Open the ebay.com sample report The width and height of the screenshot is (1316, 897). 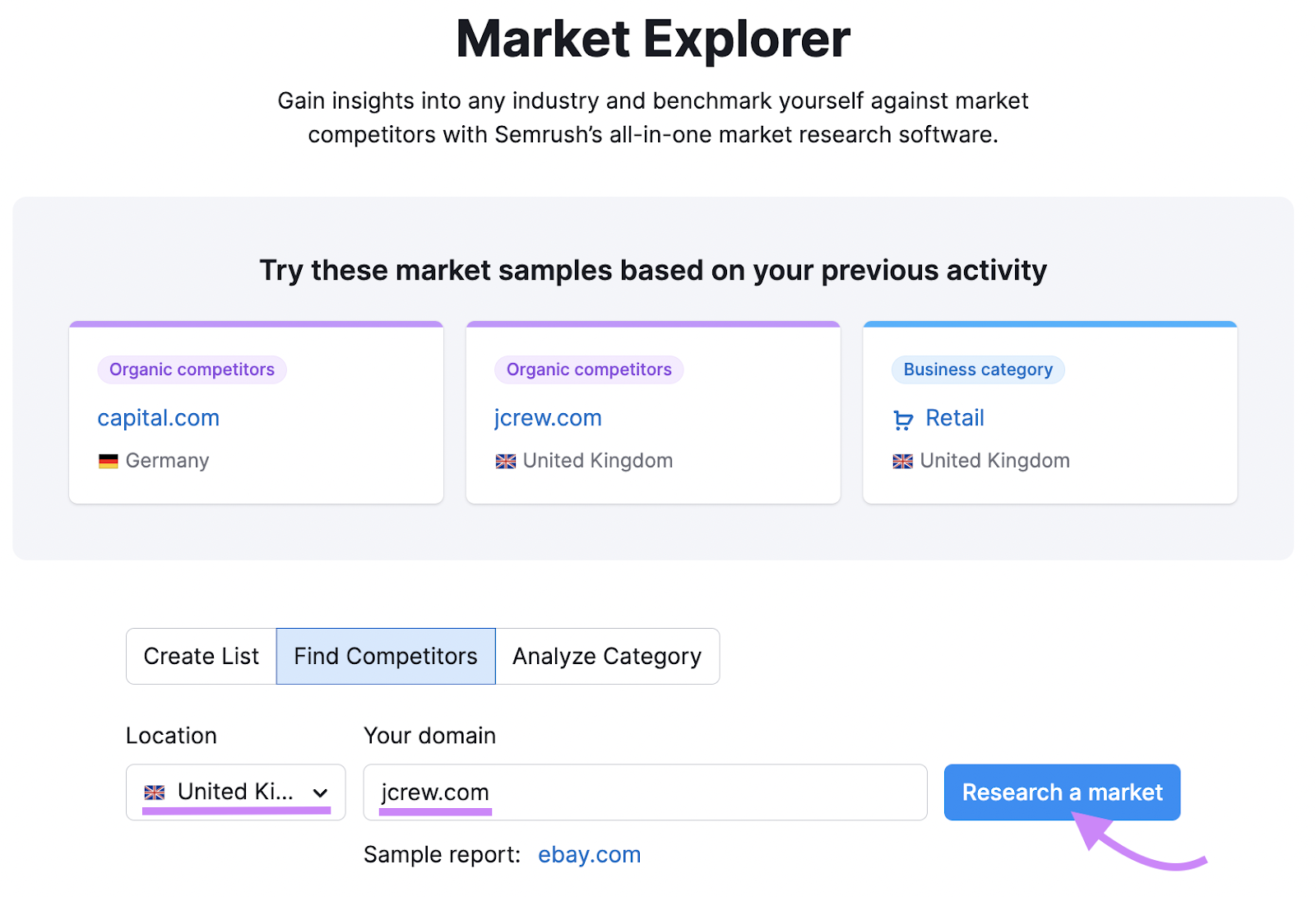tap(589, 855)
